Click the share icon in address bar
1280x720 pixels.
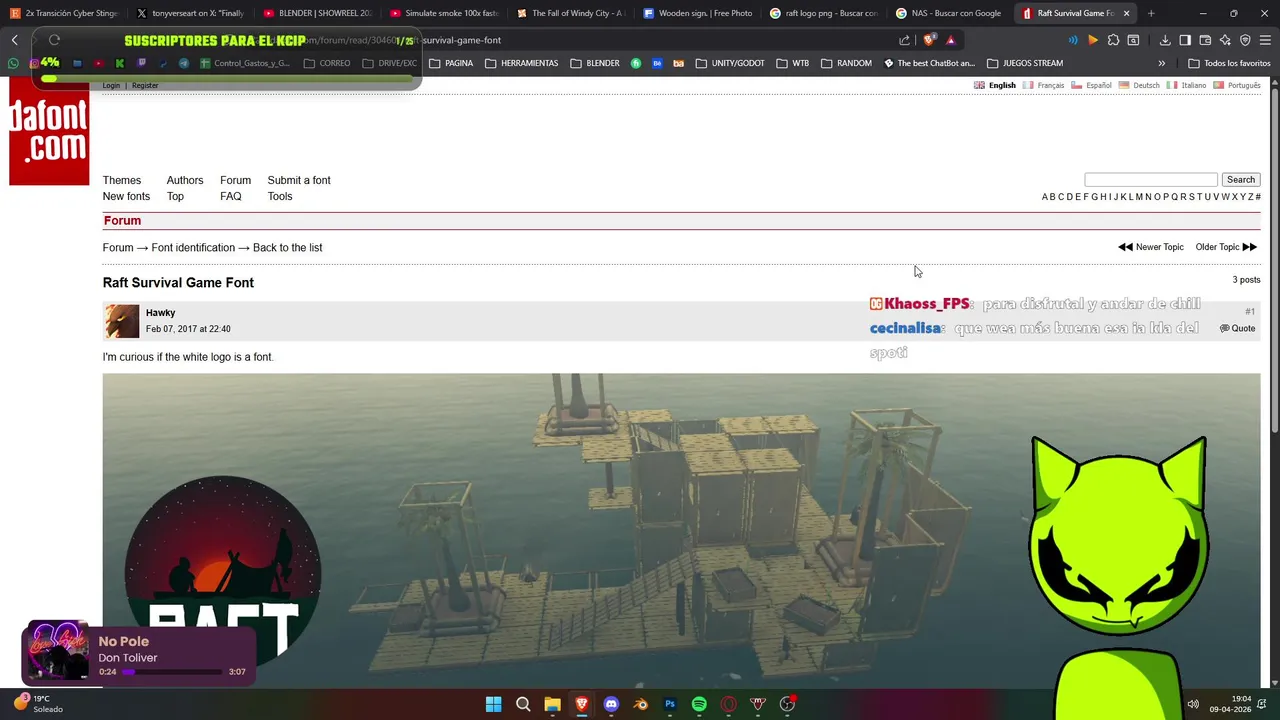[x=905, y=40]
